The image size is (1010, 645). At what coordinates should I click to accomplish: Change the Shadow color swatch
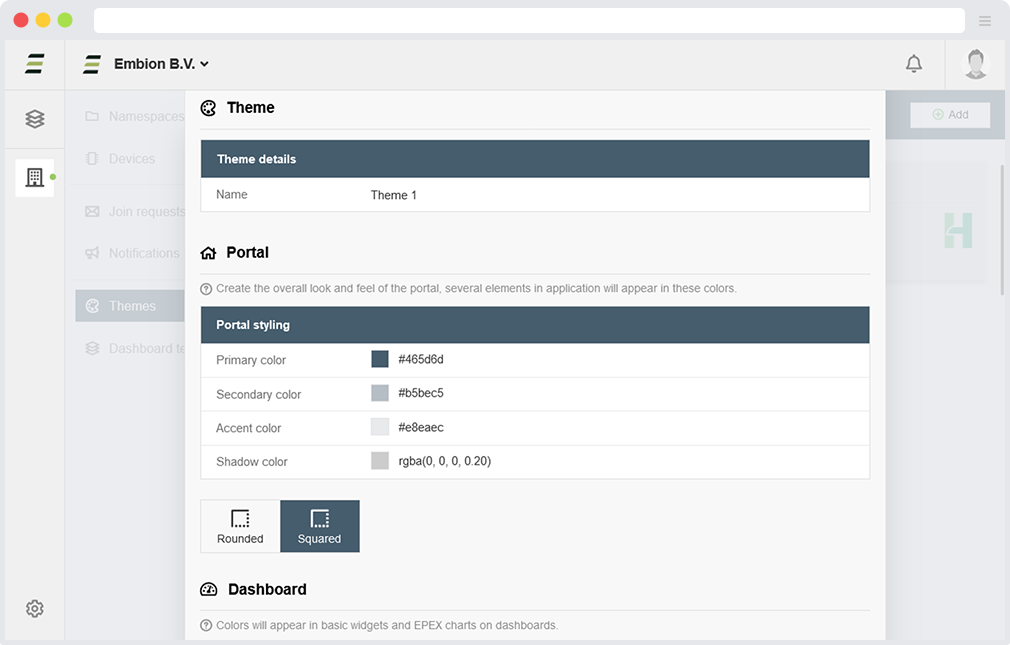(x=380, y=461)
